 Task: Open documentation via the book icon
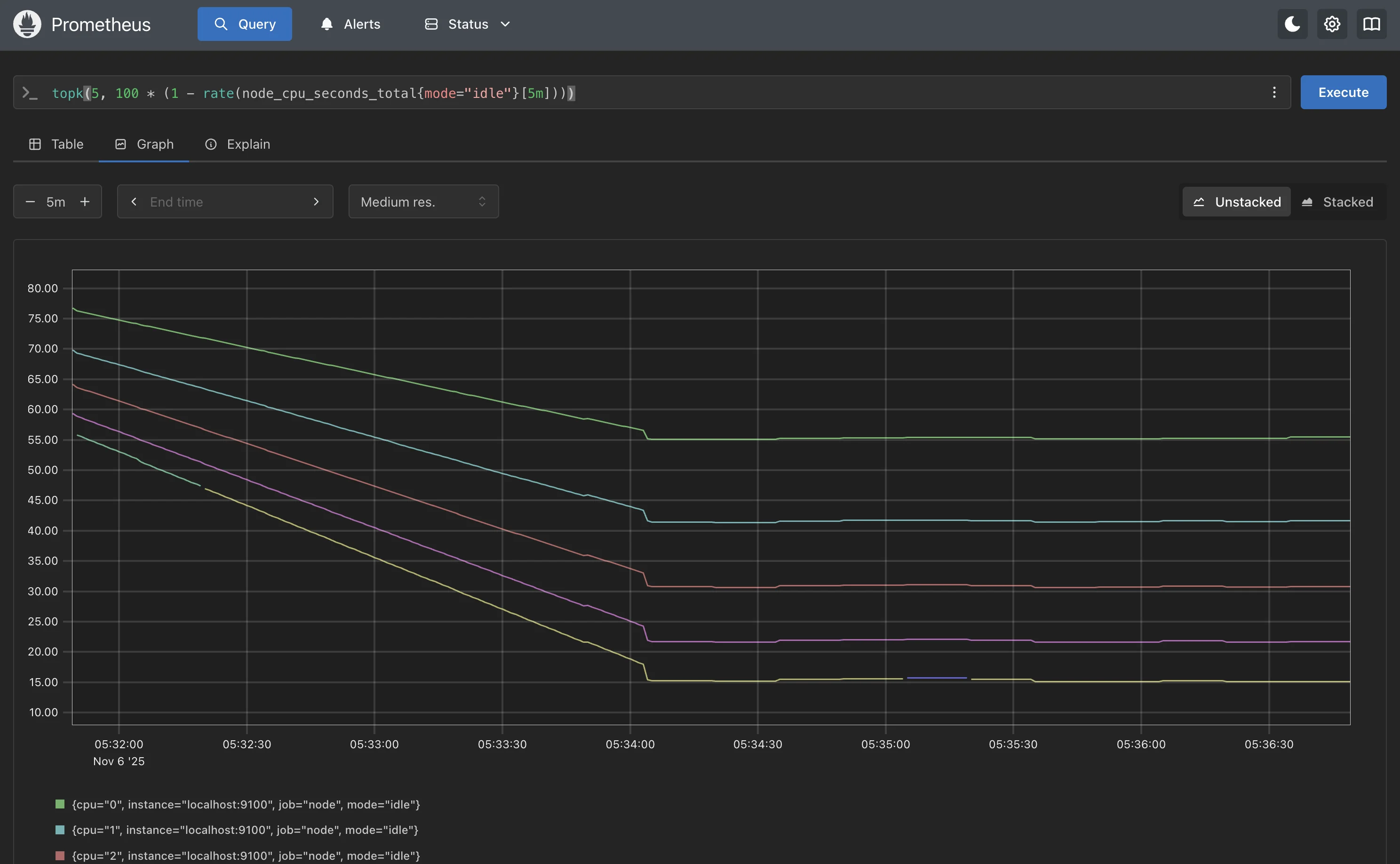pos(1371,24)
